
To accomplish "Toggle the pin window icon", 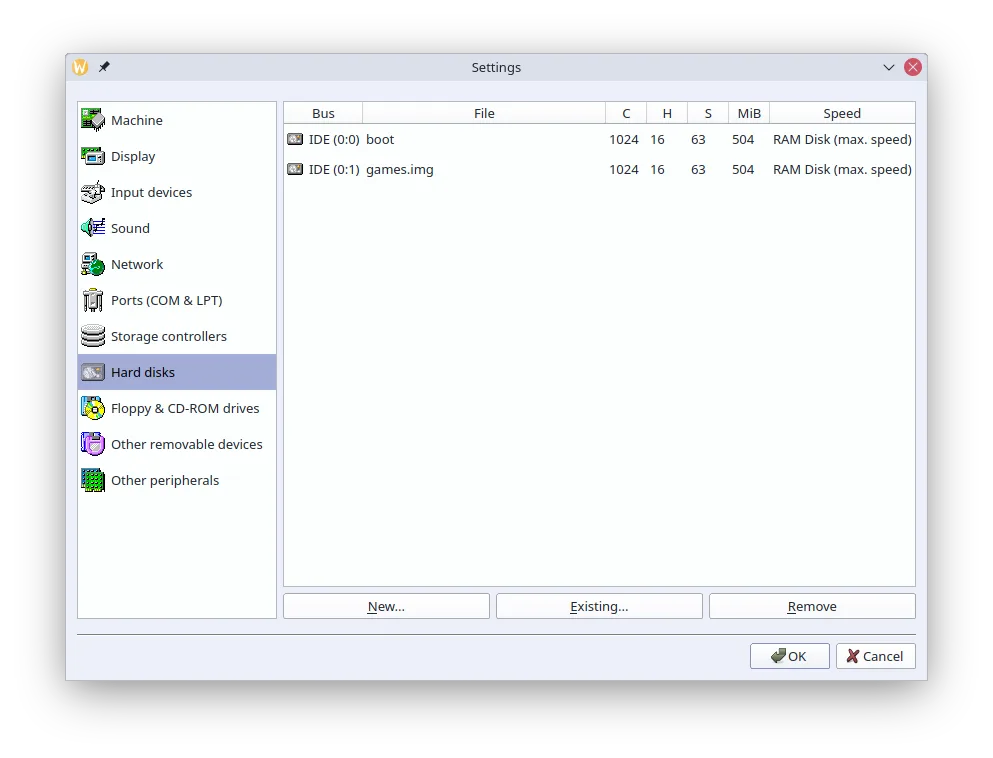I will 104,66.
